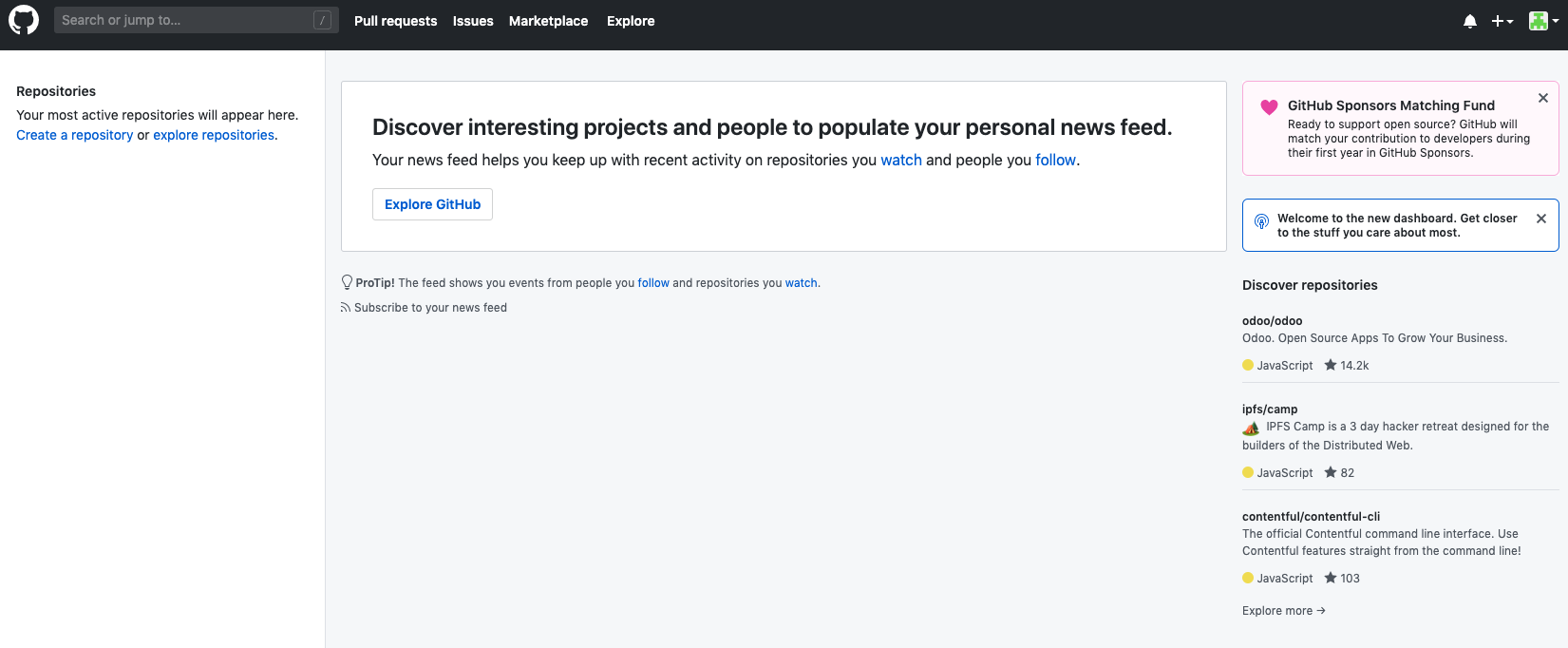1568x648 pixels.
Task: Click the JavaScript language dot for odoo/odoo
Action: [1248, 365]
